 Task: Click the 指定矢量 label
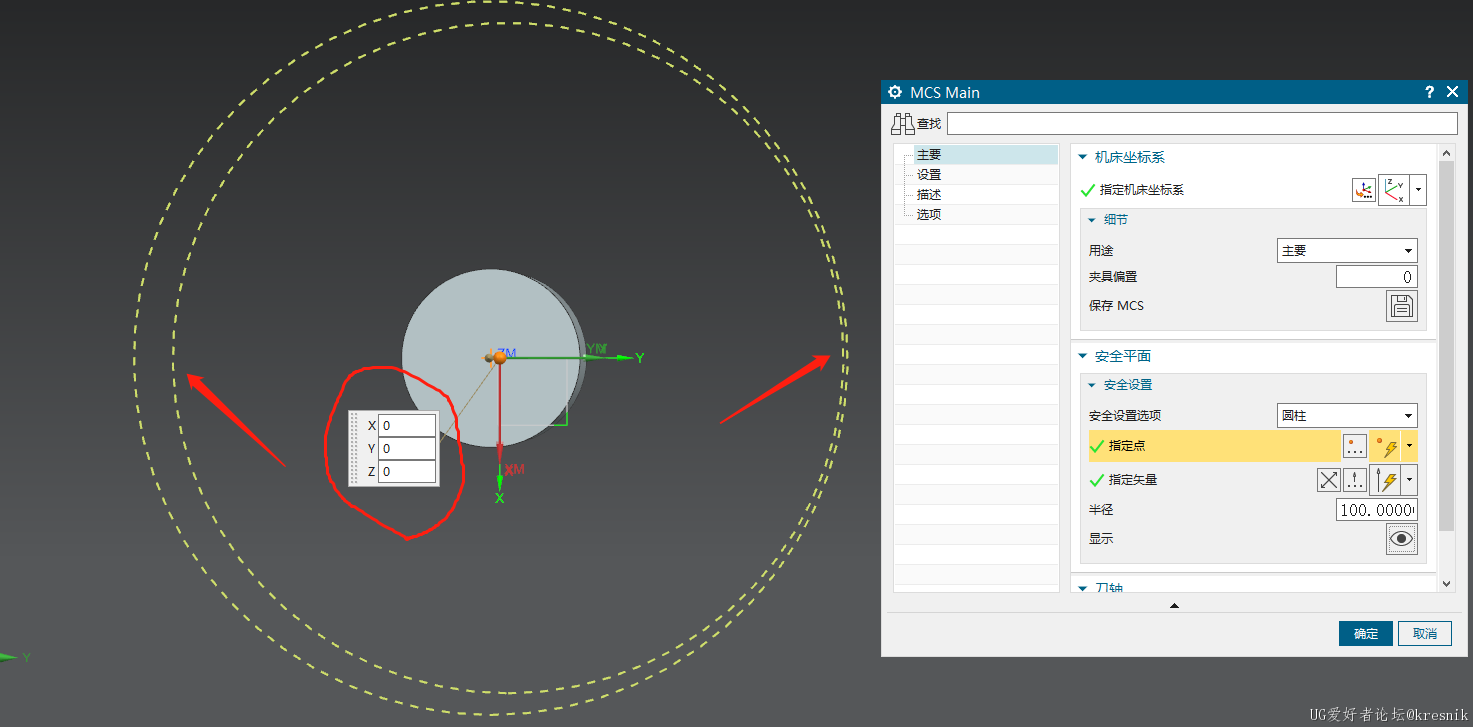(1132, 480)
